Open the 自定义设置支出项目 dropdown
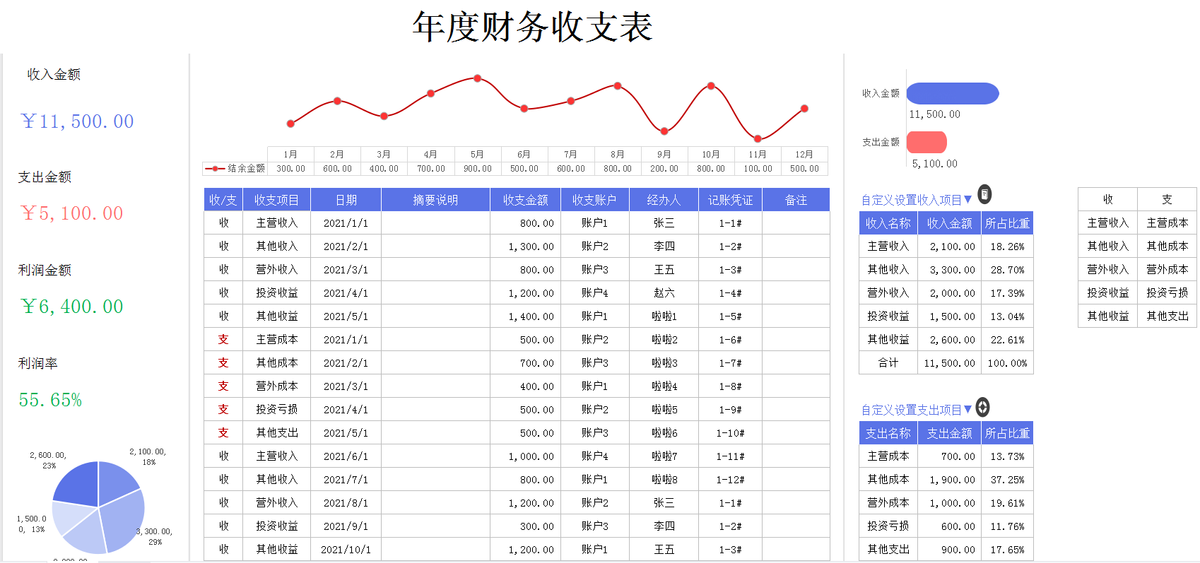The height and width of the screenshot is (563, 1200). click(x=967, y=410)
